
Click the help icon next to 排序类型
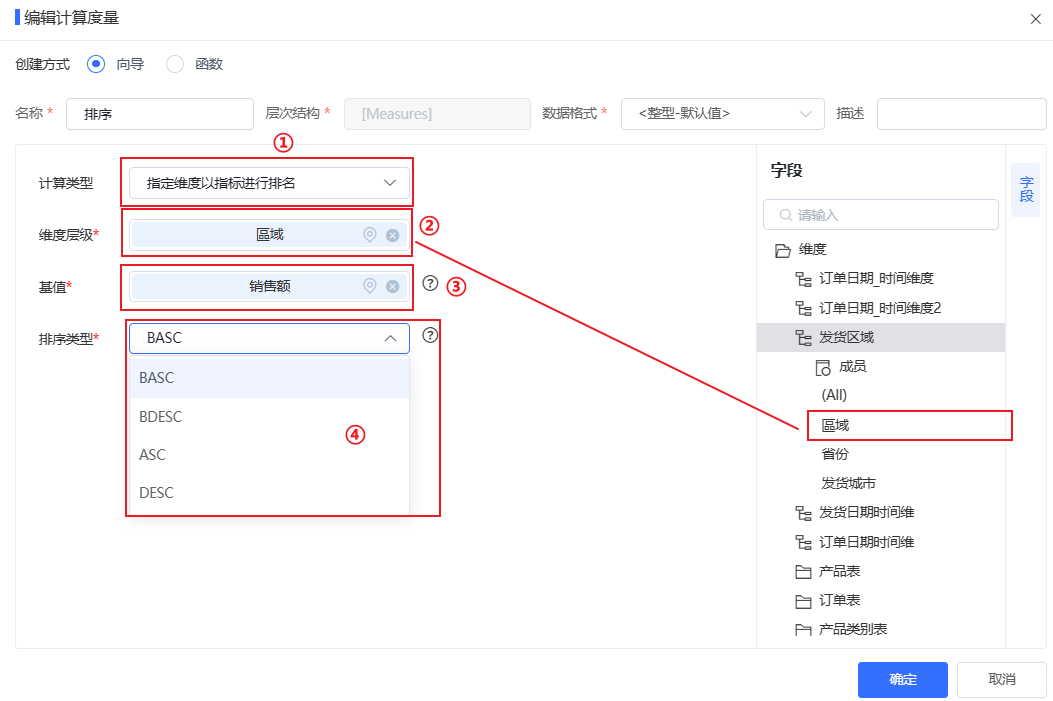click(430, 335)
